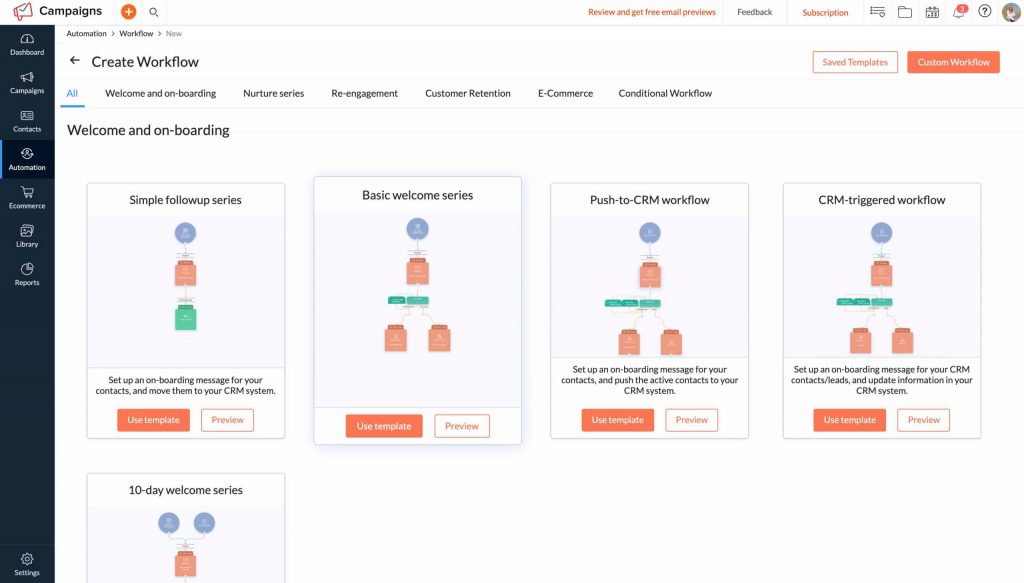Open Library in the sidebar
This screenshot has height=583, width=1024.
27,236
